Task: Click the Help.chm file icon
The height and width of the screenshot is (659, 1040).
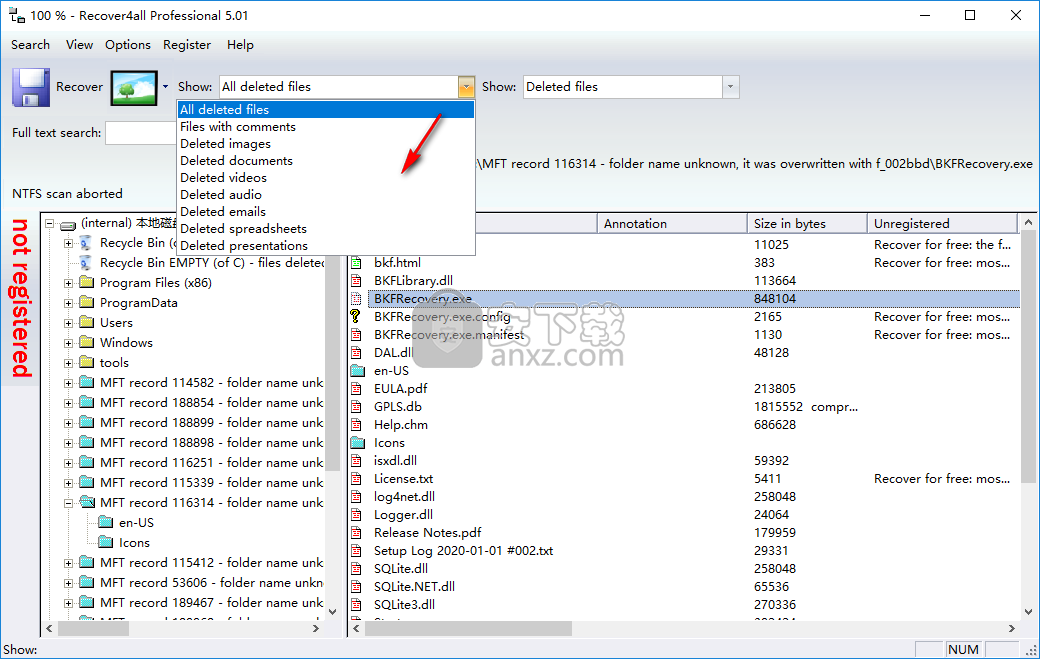Action: click(x=356, y=424)
